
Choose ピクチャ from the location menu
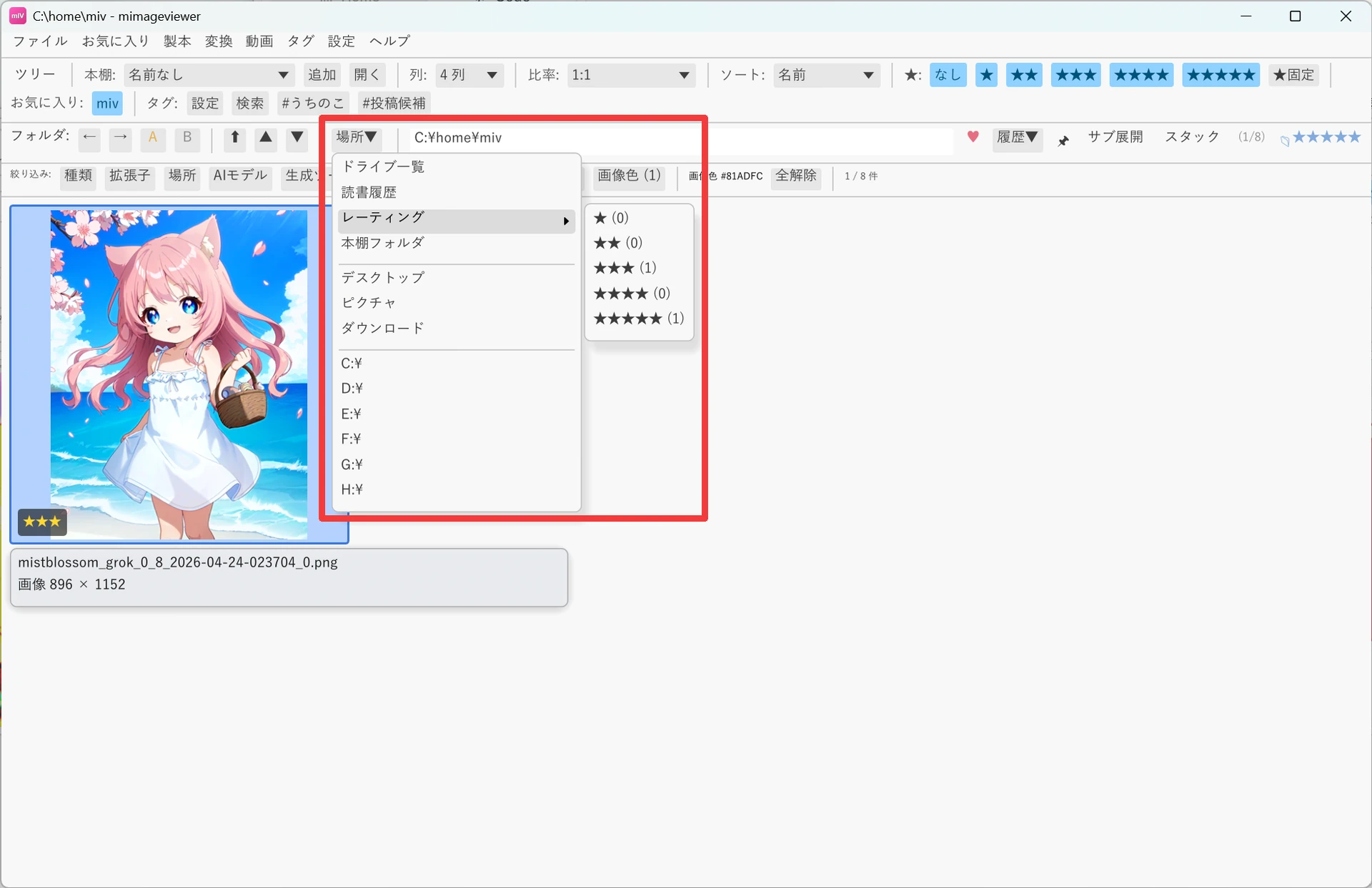click(x=457, y=303)
